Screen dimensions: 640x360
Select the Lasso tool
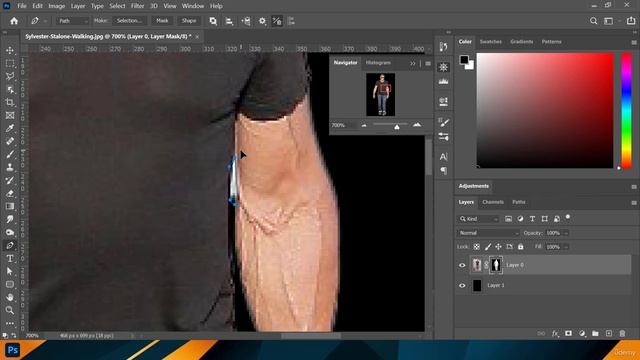10,76
